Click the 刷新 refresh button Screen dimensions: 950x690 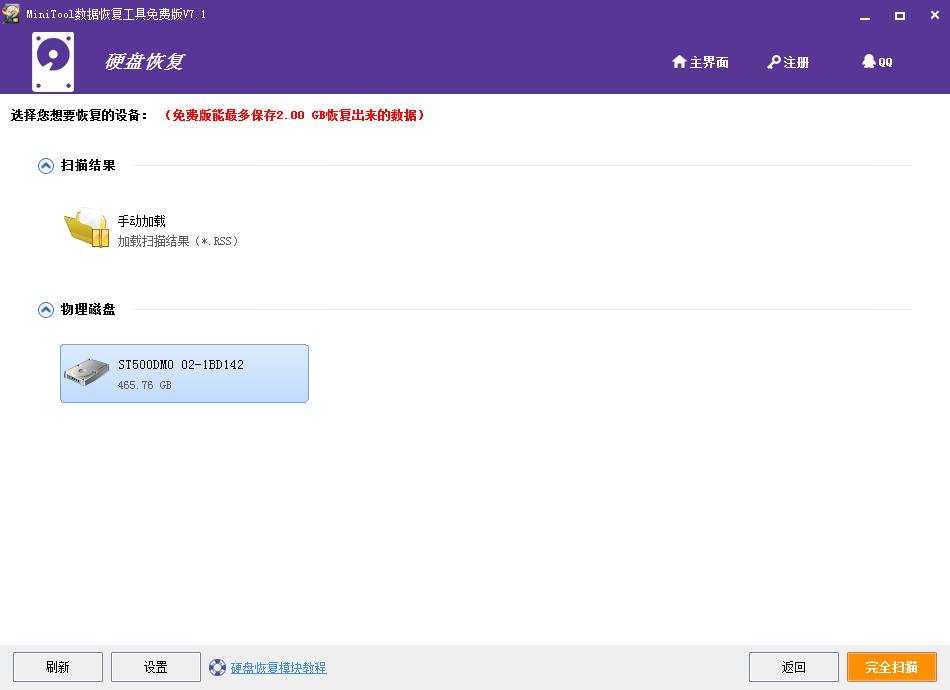tap(58, 667)
